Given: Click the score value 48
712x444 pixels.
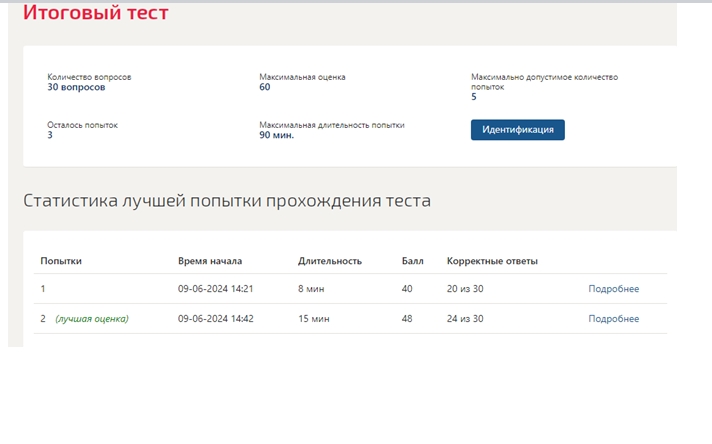Looking at the screenshot, I should [407, 319].
